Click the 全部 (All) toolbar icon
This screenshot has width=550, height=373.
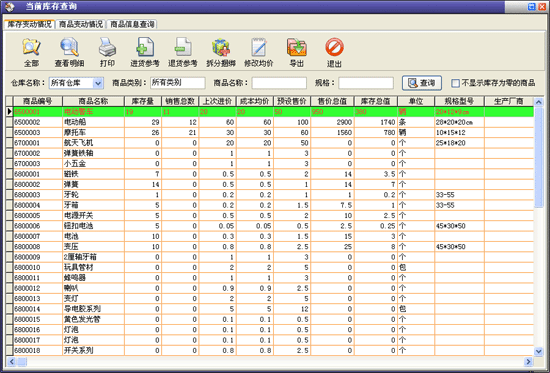click(32, 53)
